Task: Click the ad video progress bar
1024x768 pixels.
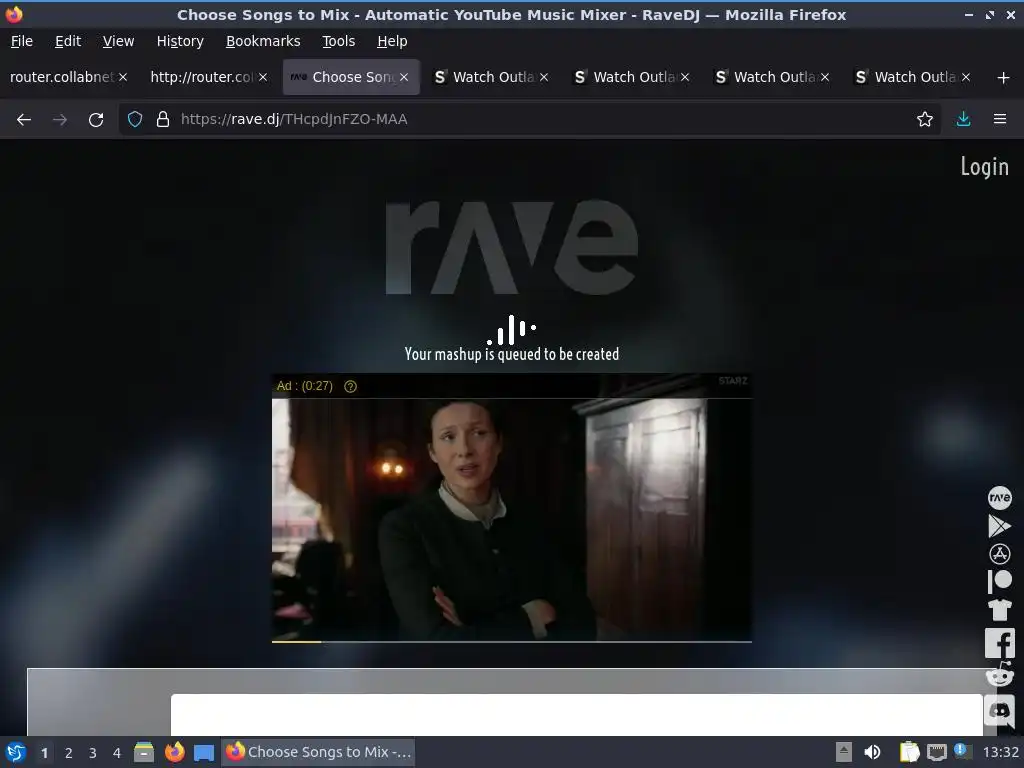Action: pyautogui.click(x=511, y=642)
